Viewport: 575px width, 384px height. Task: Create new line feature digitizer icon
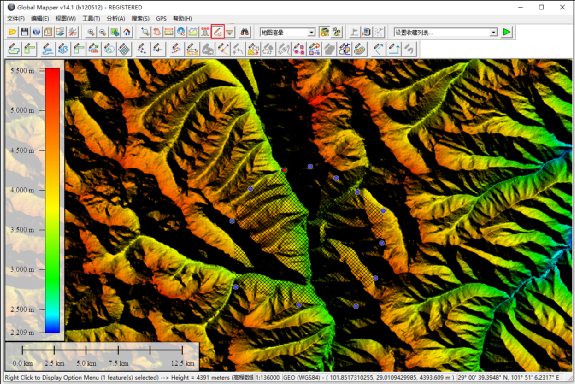coord(47,49)
